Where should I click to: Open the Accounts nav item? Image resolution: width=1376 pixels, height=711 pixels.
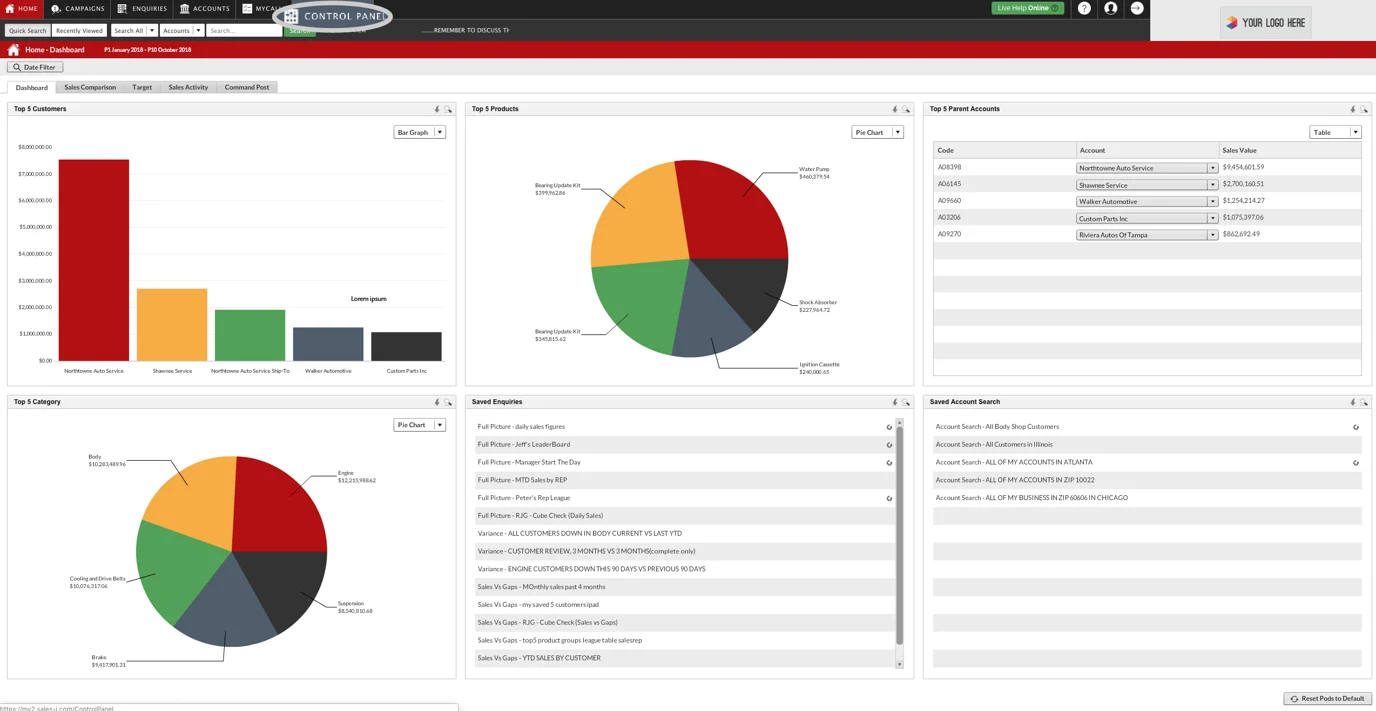coord(205,9)
